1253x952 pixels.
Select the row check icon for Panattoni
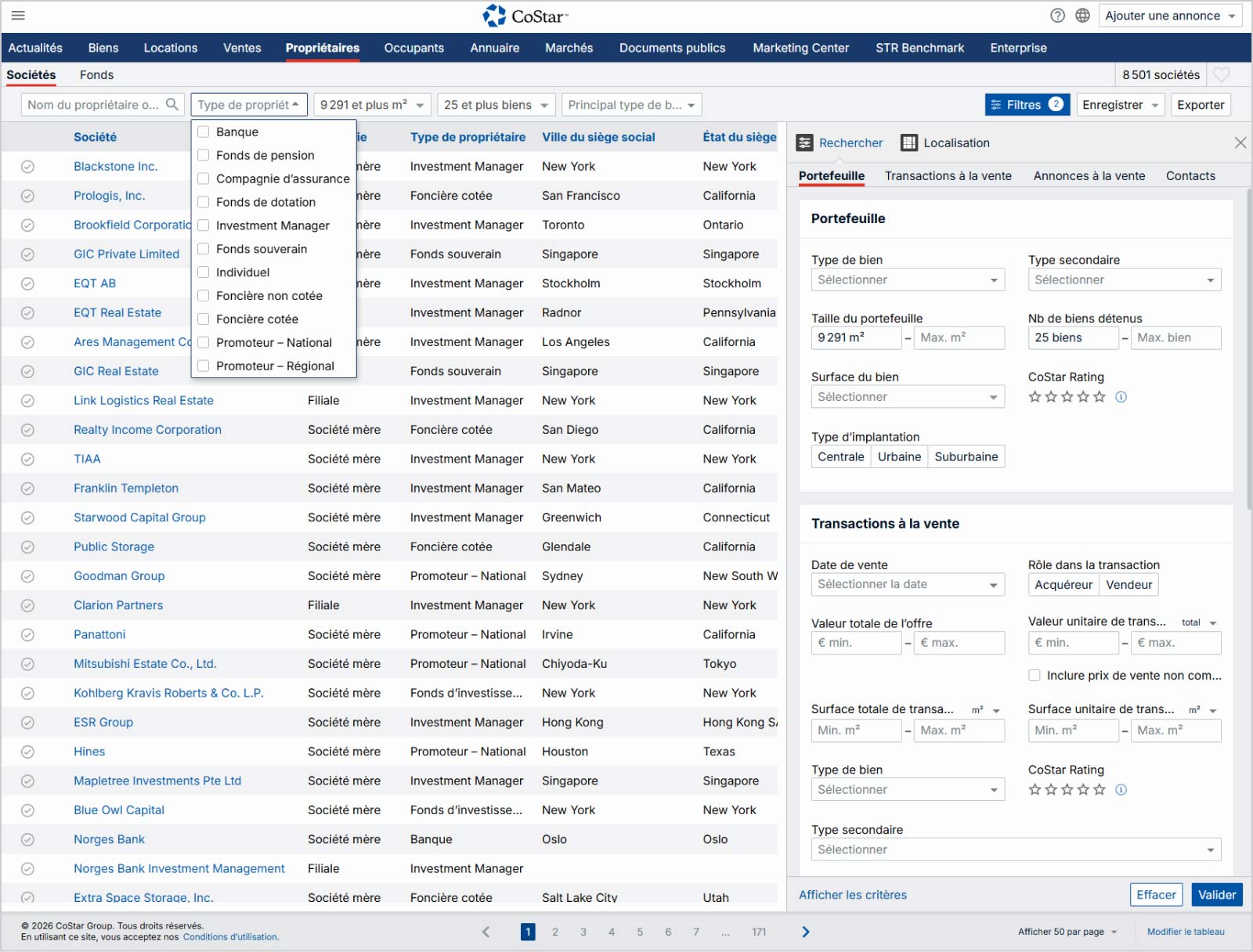click(x=27, y=635)
